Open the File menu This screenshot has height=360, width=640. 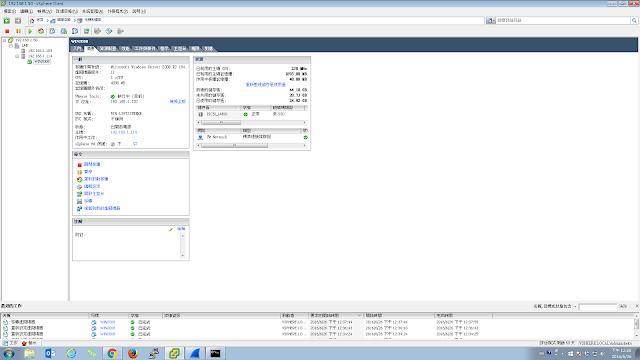coord(9,11)
